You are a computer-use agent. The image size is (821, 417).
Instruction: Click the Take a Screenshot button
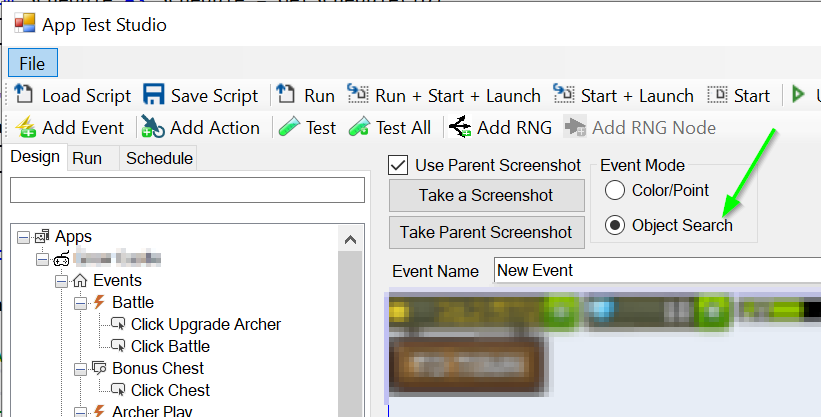coord(486,195)
